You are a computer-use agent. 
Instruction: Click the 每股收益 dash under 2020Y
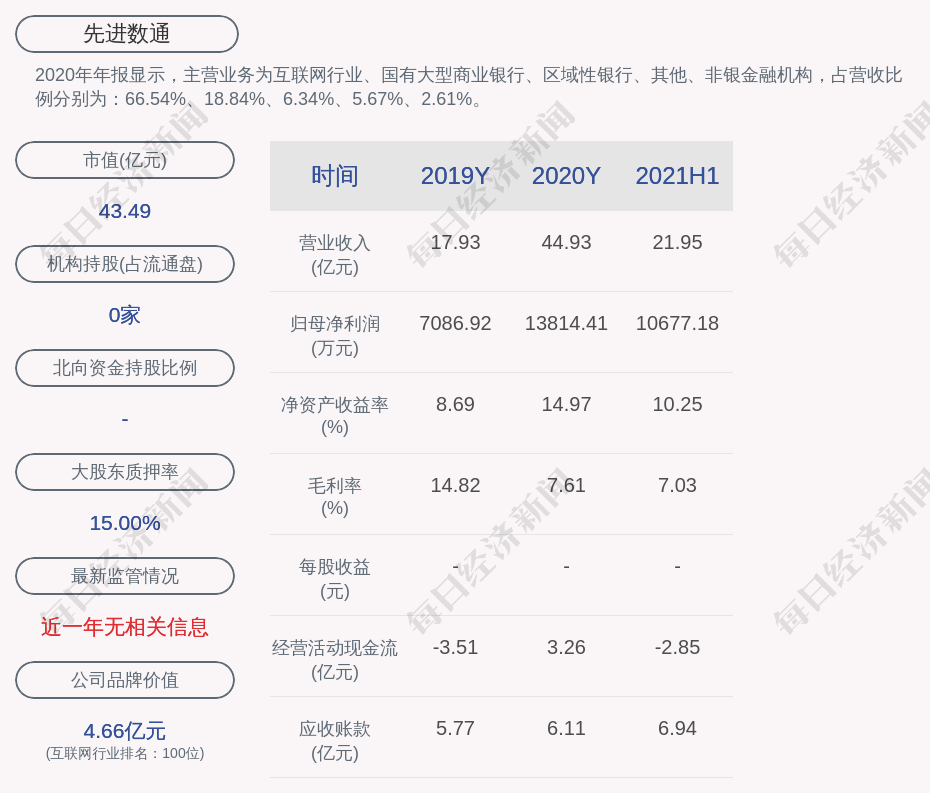tap(566, 566)
